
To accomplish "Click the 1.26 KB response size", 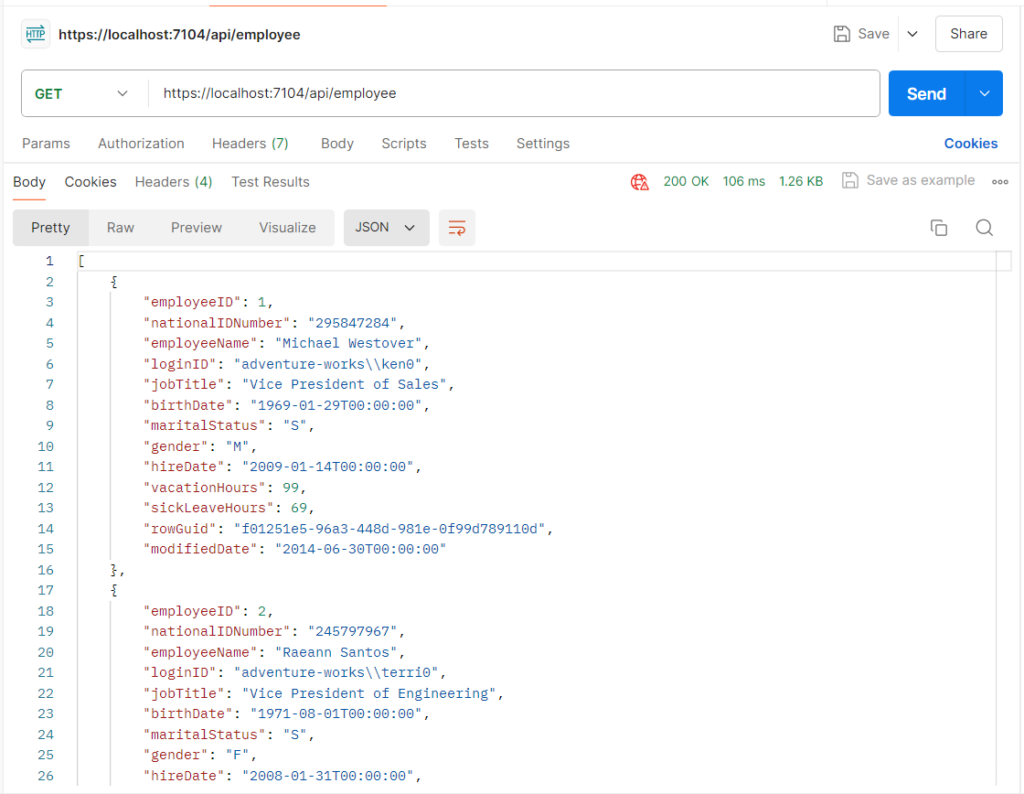I will coord(801,181).
